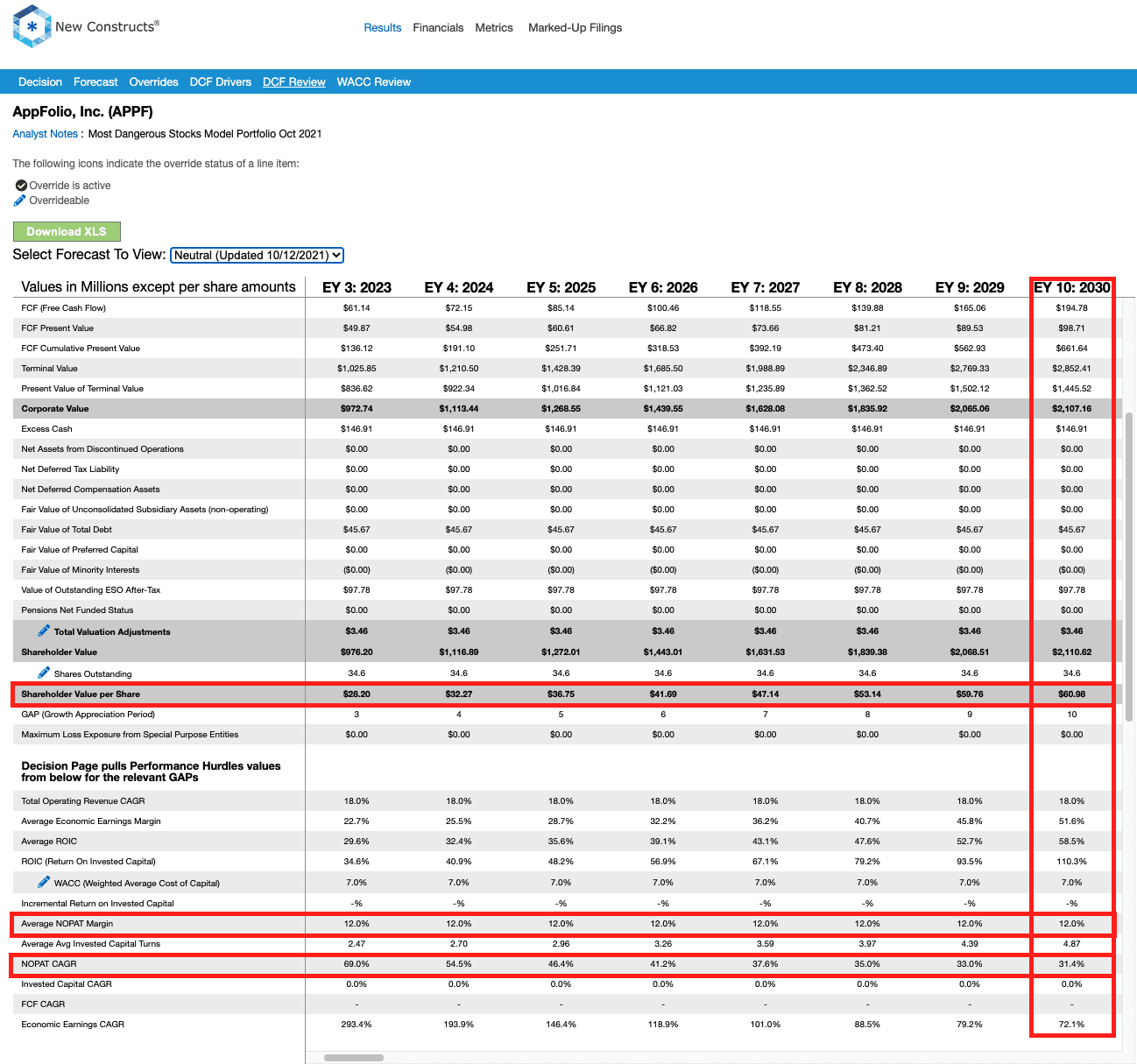1137x1064 pixels.
Task: Click the GAP (Growth Appreciation Period) label
Action: coord(88,715)
